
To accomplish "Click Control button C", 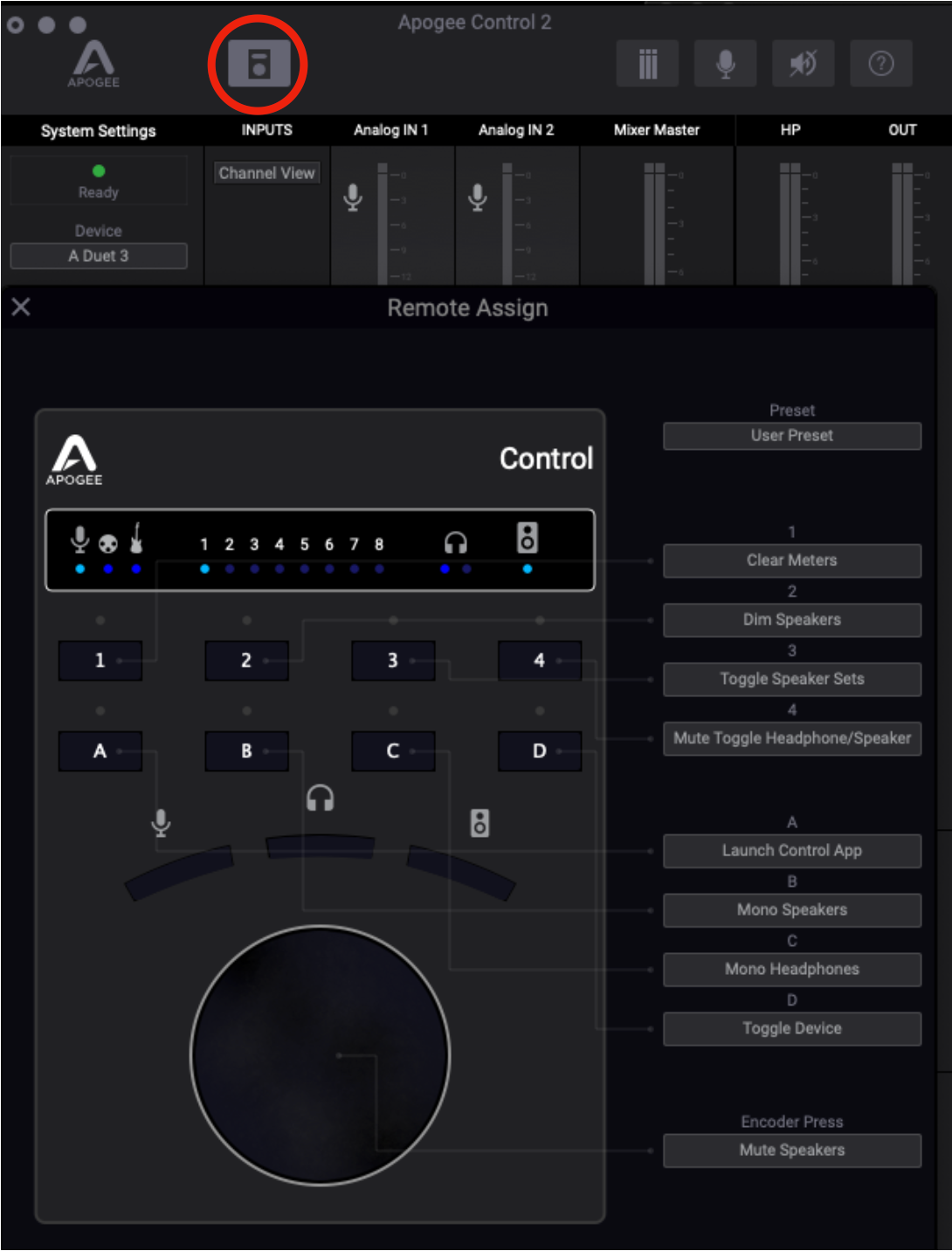I will pyautogui.click(x=393, y=751).
